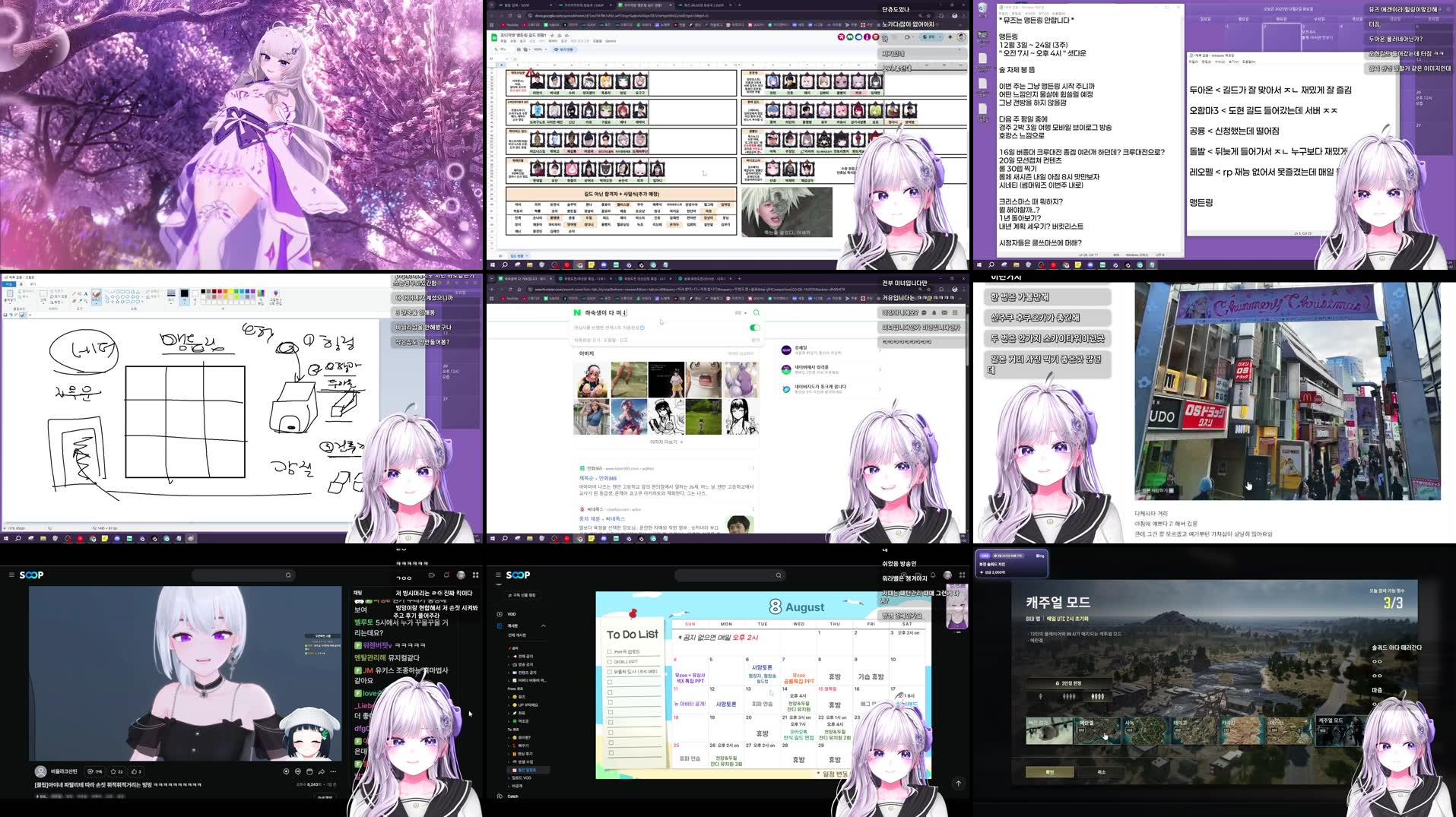
Task: Click the SOOP logo
Action: 518,575
